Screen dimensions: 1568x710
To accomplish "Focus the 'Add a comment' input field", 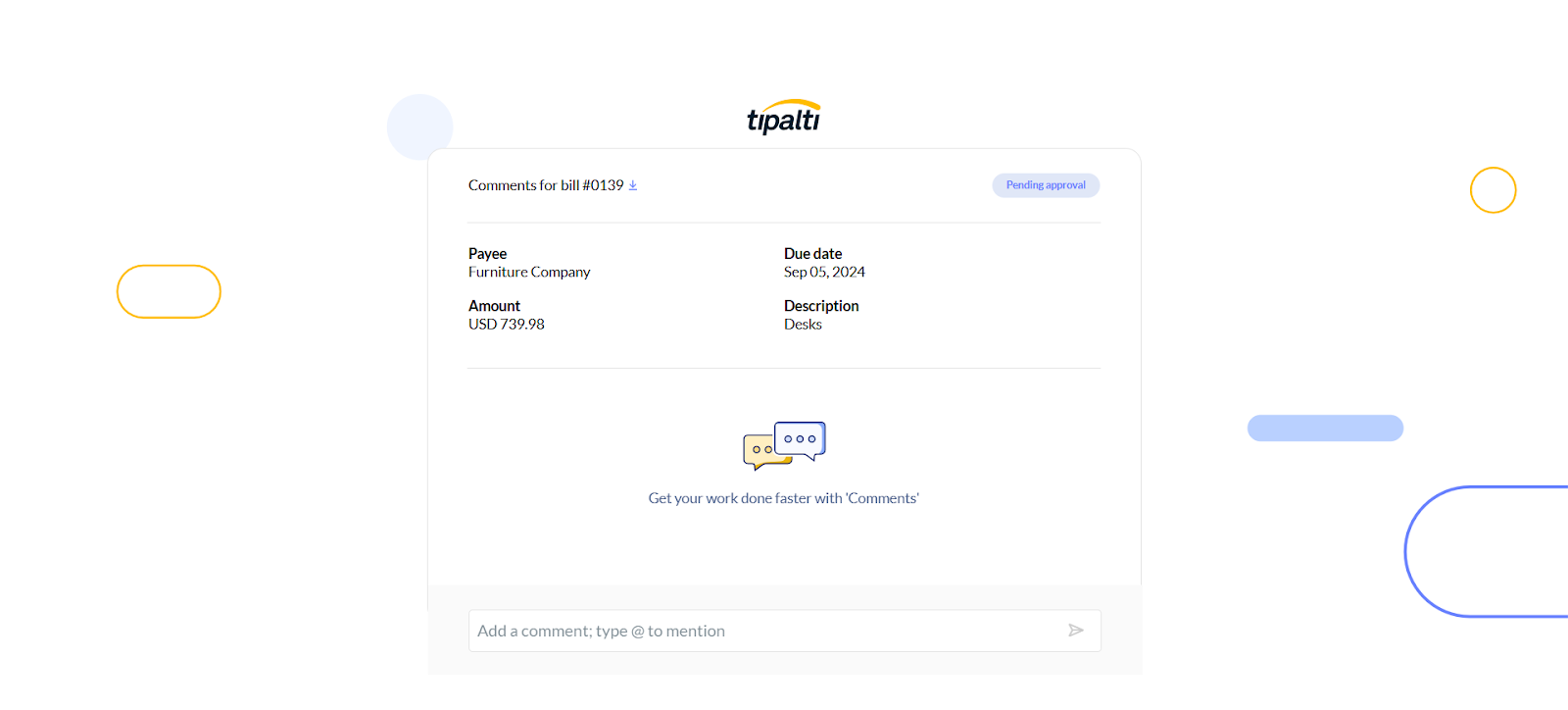I will [x=764, y=631].
